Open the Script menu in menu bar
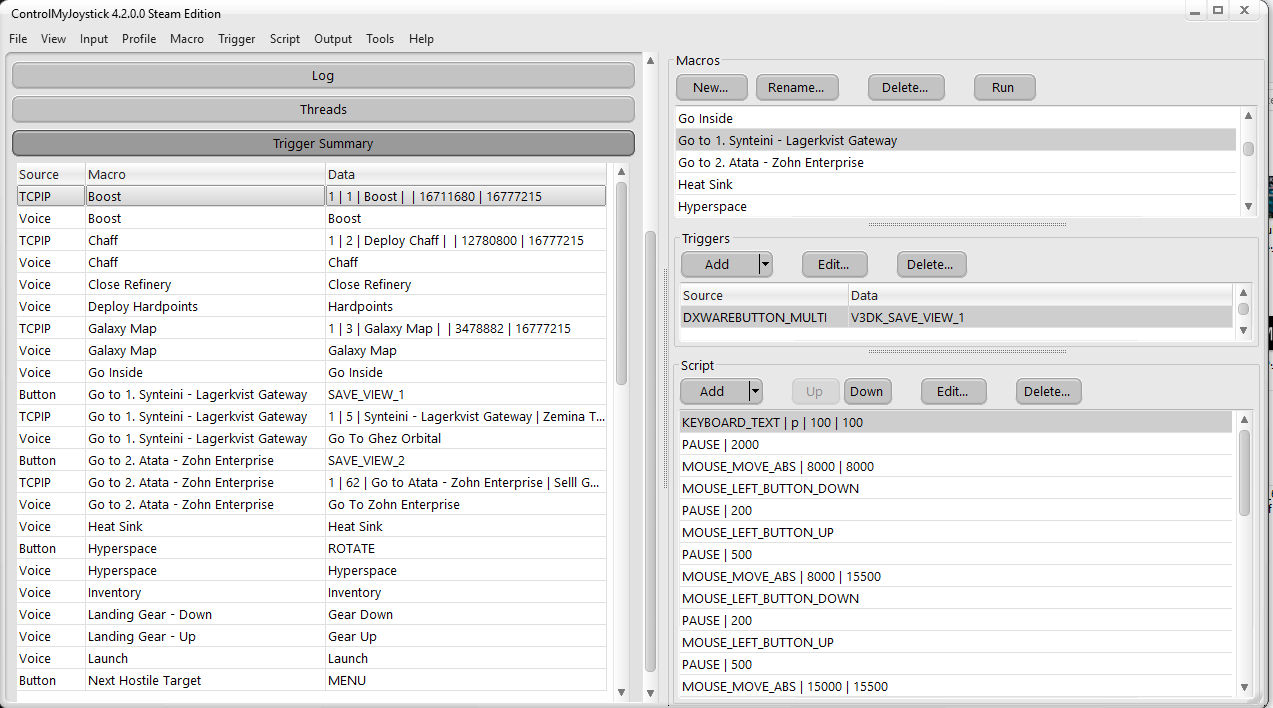The height and width of the screenshot is (708, 1273). pos(284,39)
